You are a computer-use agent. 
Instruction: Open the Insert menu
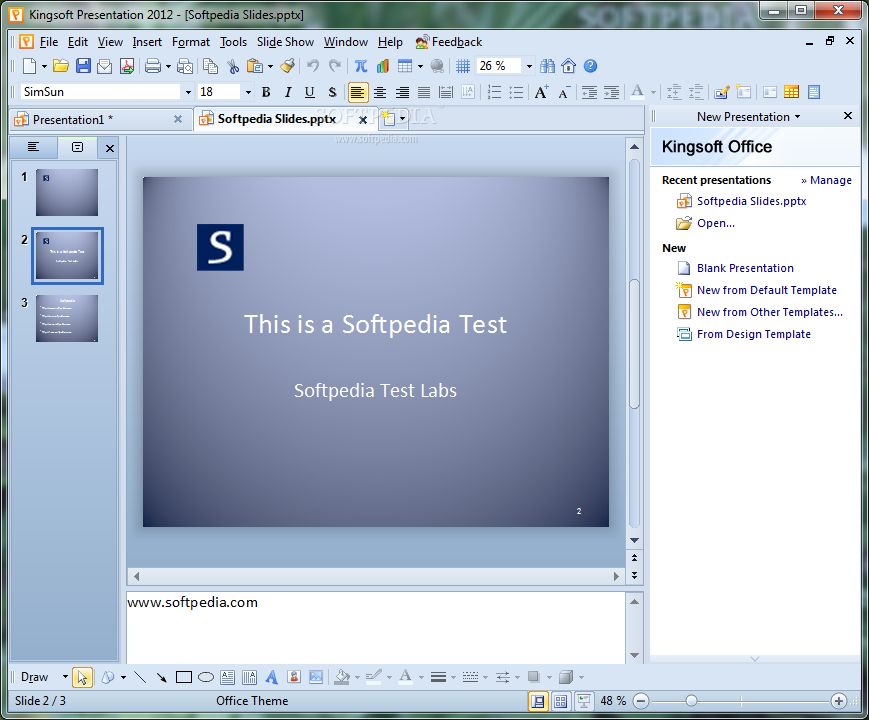pos(147,42)
